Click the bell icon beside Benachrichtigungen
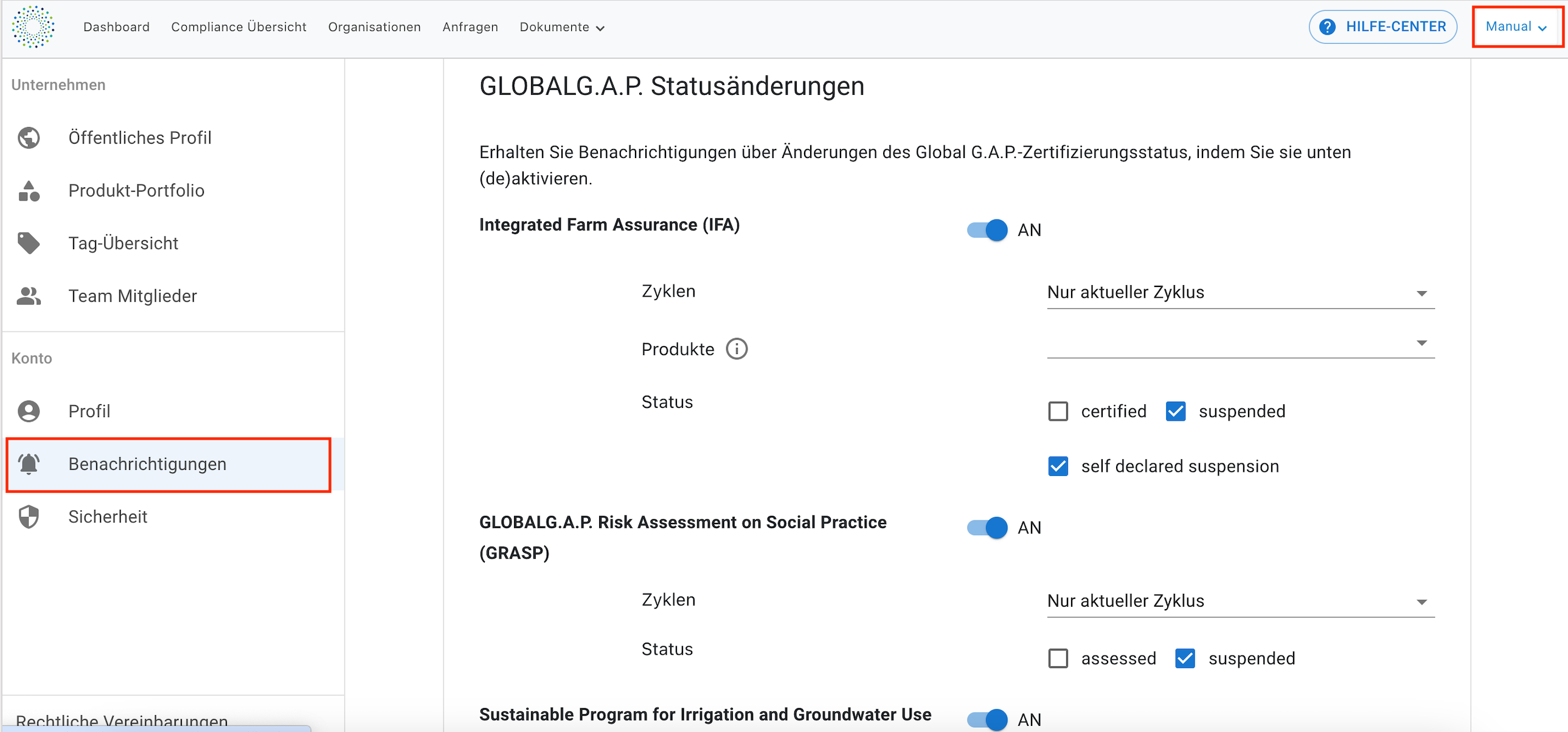The width and height of the screenshot is (1568, 732). 29,464
